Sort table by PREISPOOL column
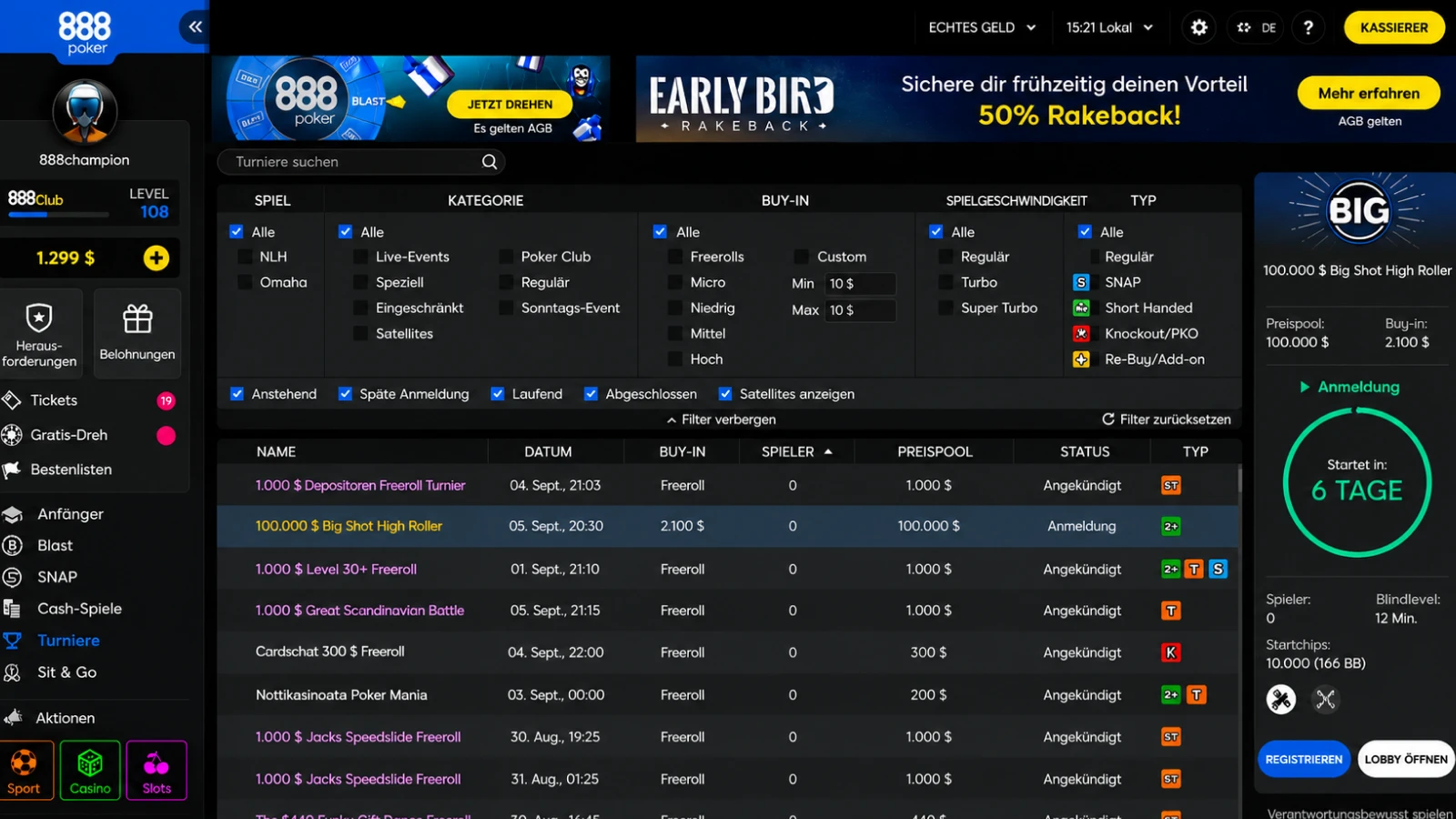Screen dimensions: 1456x819 pyautogui.click(x=935, y=451)
